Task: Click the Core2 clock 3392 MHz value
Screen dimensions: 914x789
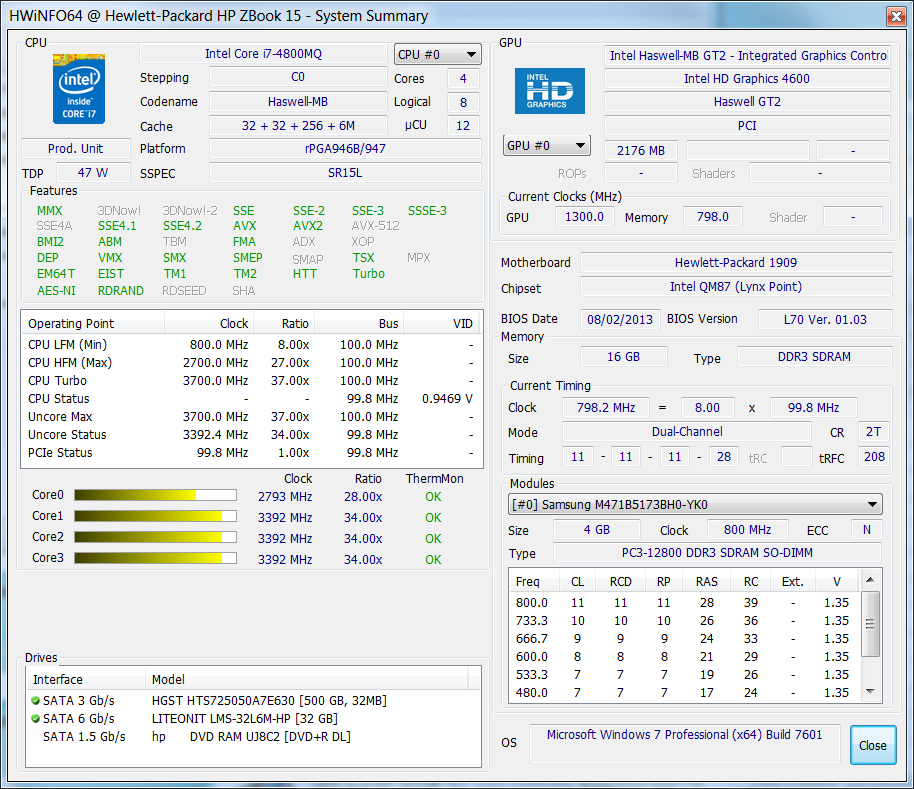Action: (285, 538)
